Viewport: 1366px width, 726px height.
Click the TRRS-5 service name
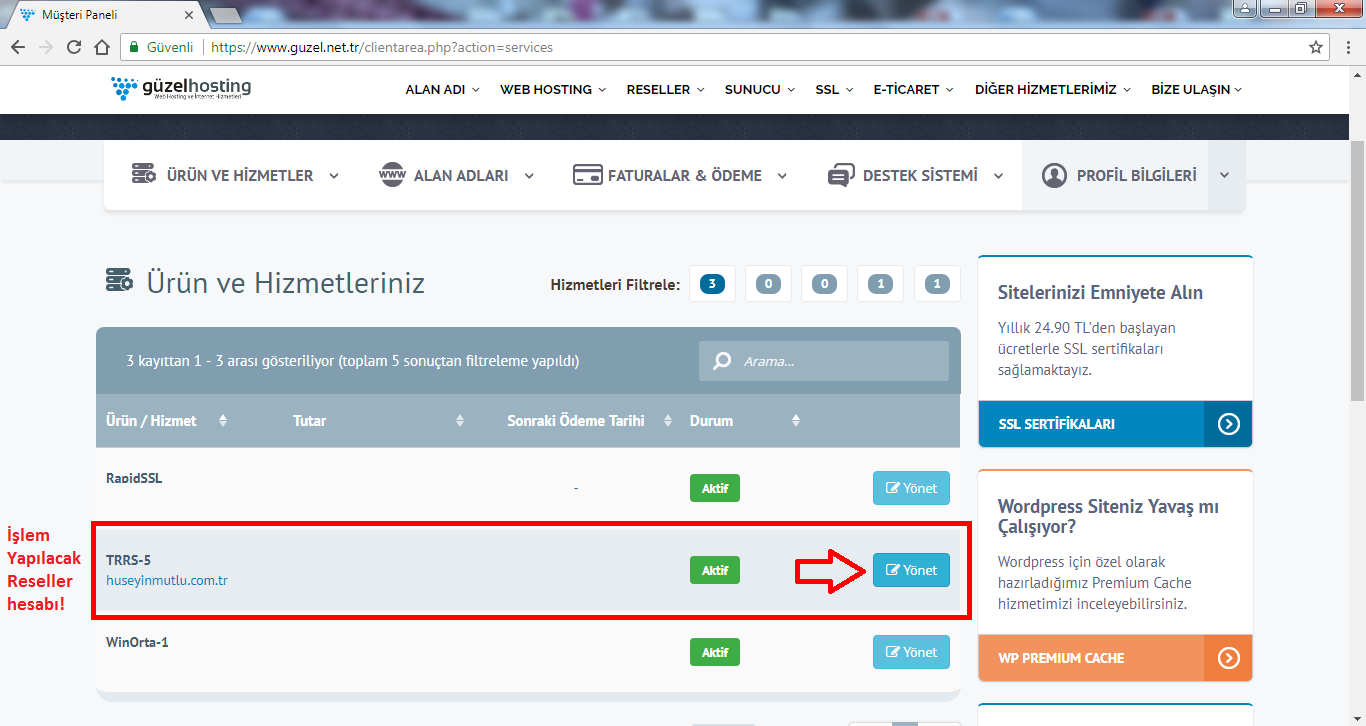click(128, 560)
